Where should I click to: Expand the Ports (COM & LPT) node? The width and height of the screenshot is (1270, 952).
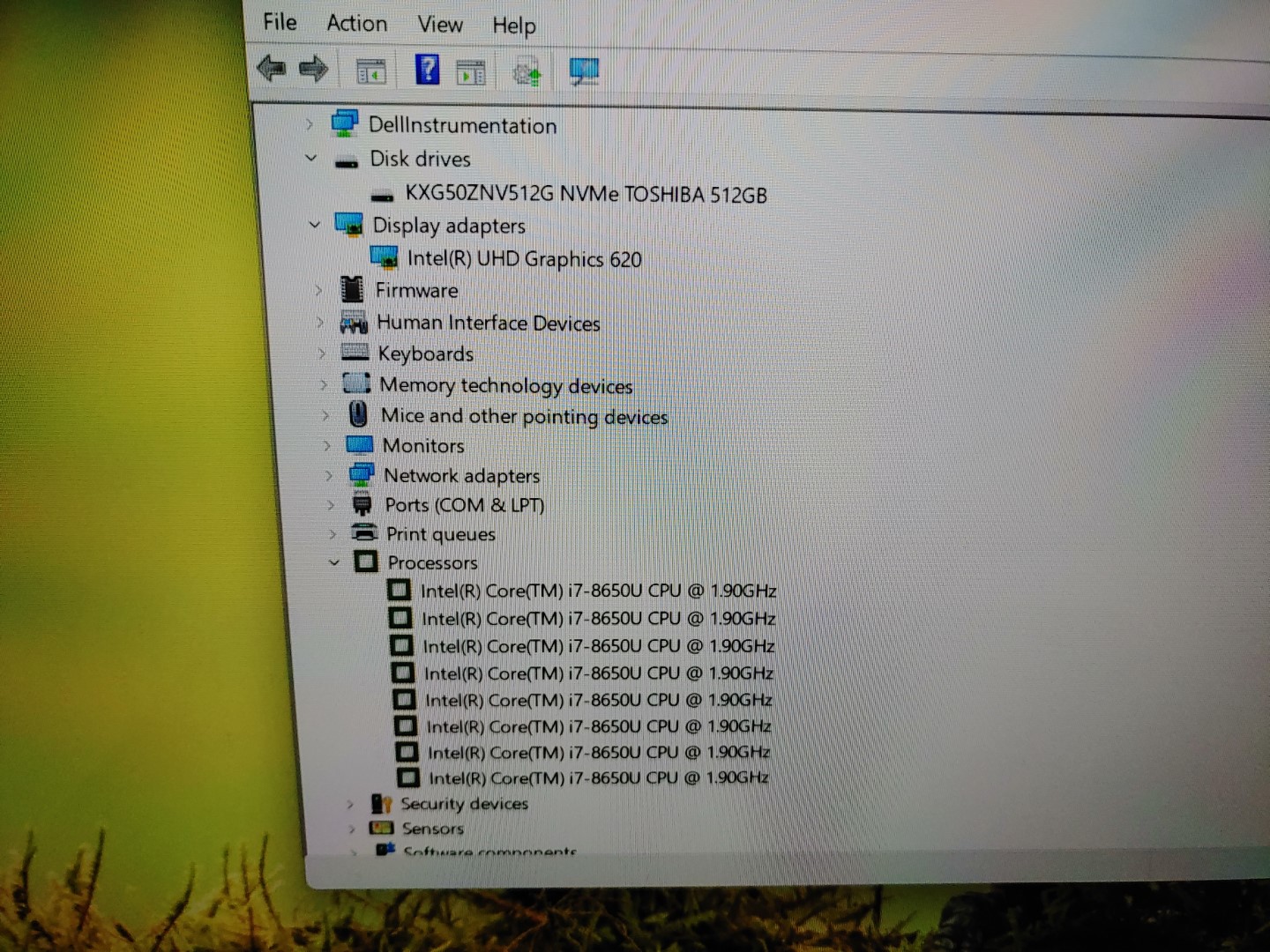331,505
